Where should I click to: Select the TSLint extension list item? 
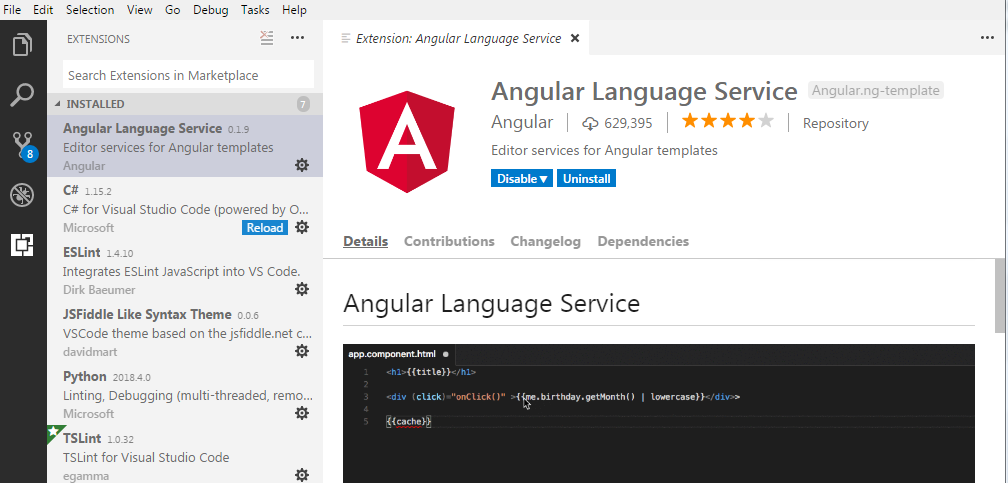pyautogui.click(x=185, y=453)
